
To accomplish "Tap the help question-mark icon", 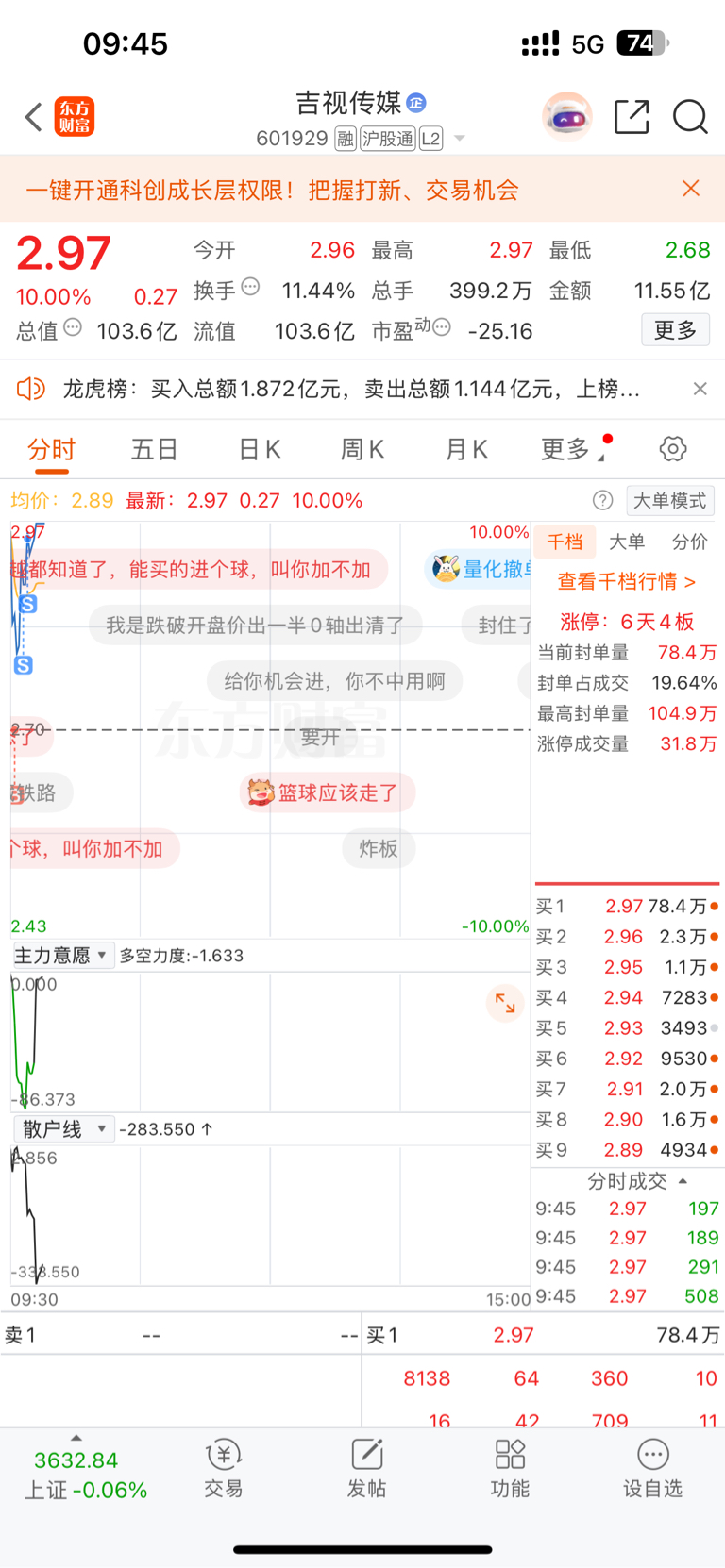I will 602,500.
